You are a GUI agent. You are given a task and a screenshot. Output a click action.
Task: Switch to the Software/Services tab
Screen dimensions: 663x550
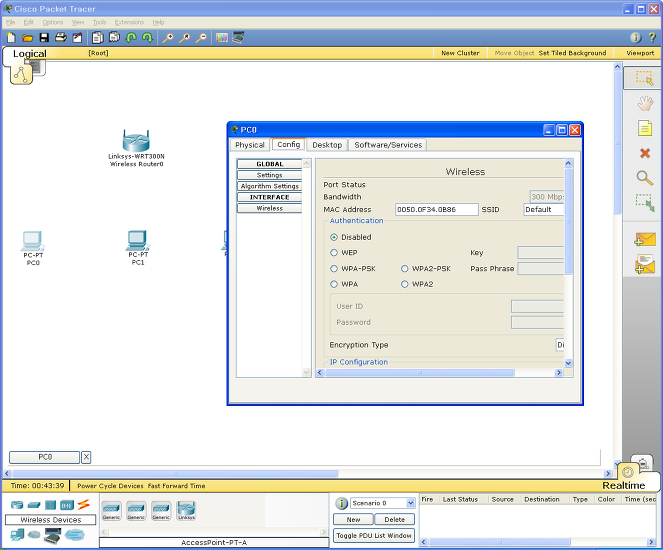click(x=388, y=145)
